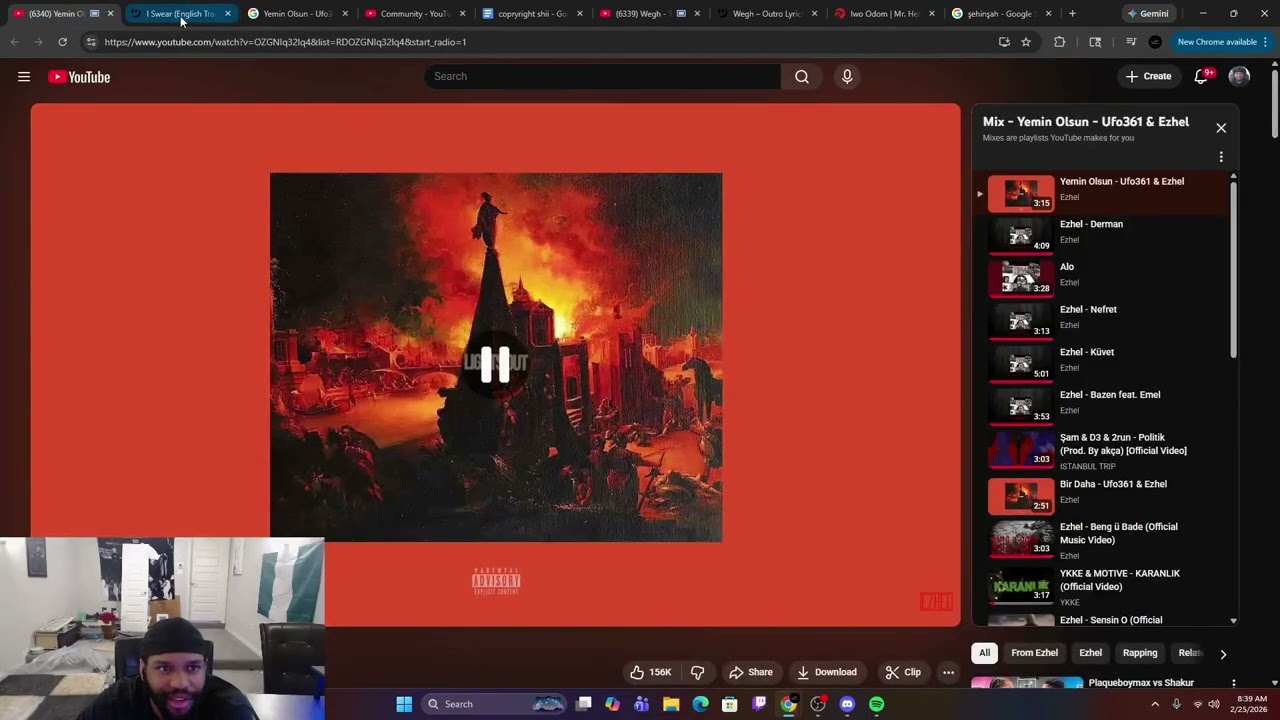This screenshot has width=1280, height=720.
Task: Open the media controls music icon
Action: 1131,42
